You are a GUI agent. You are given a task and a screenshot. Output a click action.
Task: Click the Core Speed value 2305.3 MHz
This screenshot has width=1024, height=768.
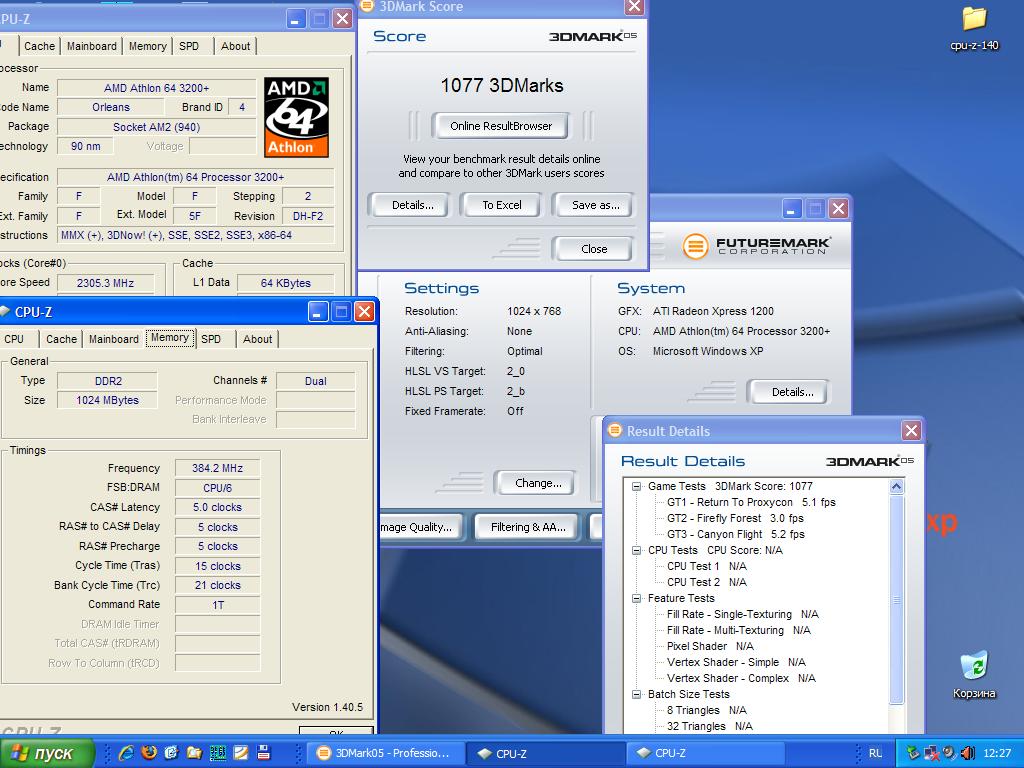[105, 283]
